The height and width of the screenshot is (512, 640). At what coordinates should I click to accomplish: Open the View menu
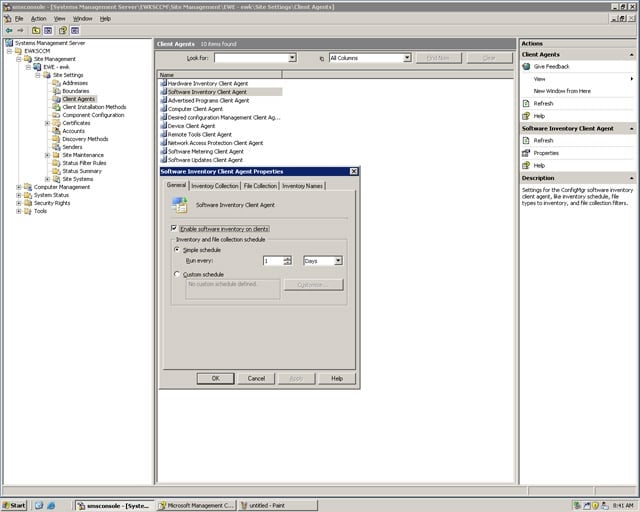tap(60, 19)
